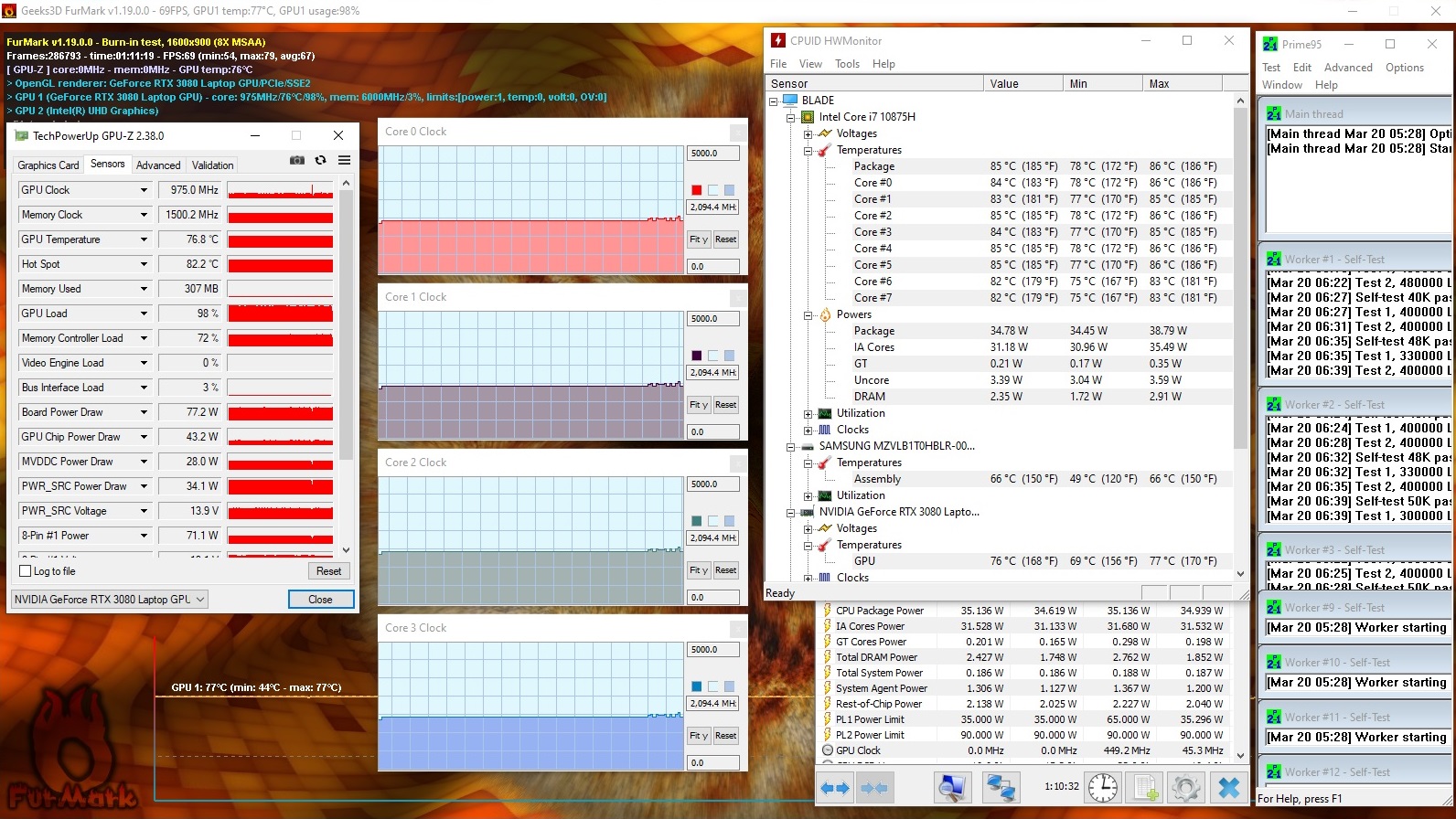This screenshot has width=1456, height=819.
Task: Click the FurMark title bar icon
Action: click(9, 11)
